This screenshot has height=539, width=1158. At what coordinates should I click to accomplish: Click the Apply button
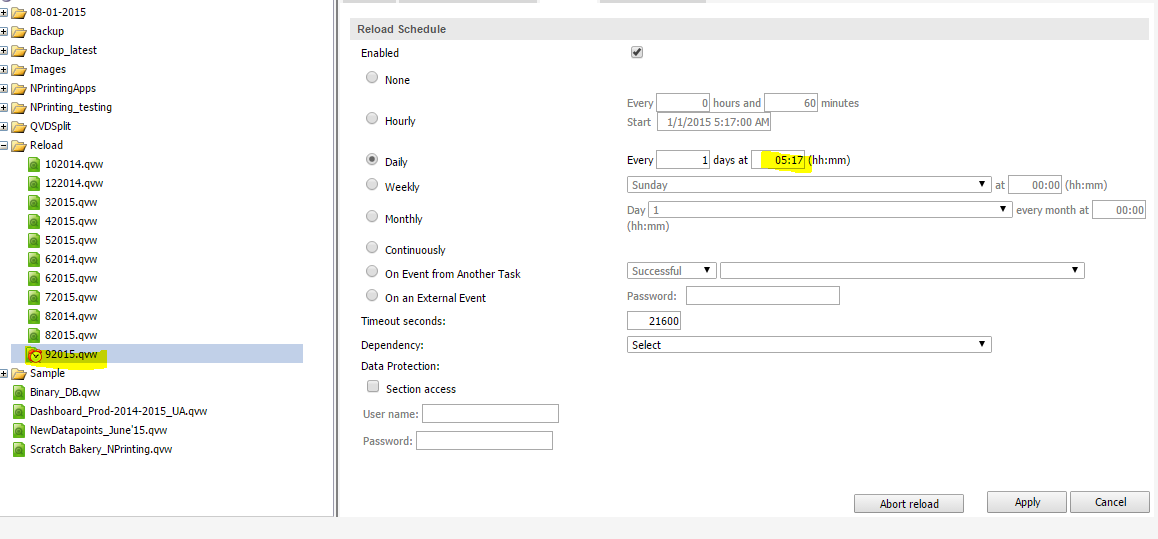click(x=1027, y=502)
